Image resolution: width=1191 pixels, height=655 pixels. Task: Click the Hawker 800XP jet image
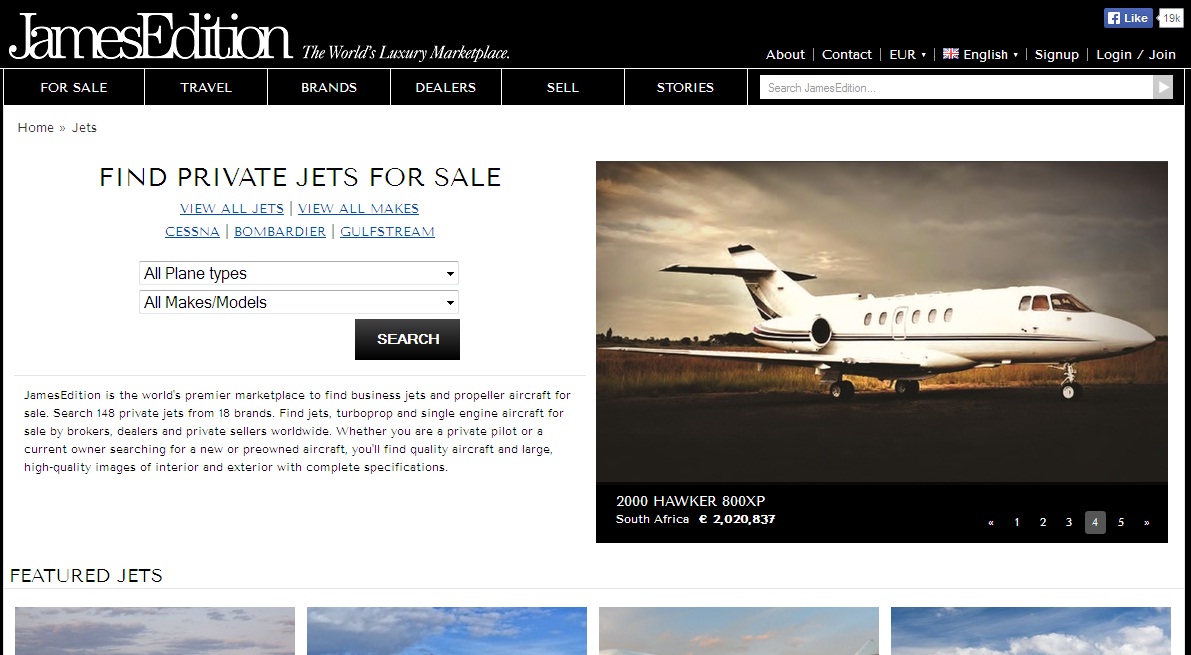[881, 321]
